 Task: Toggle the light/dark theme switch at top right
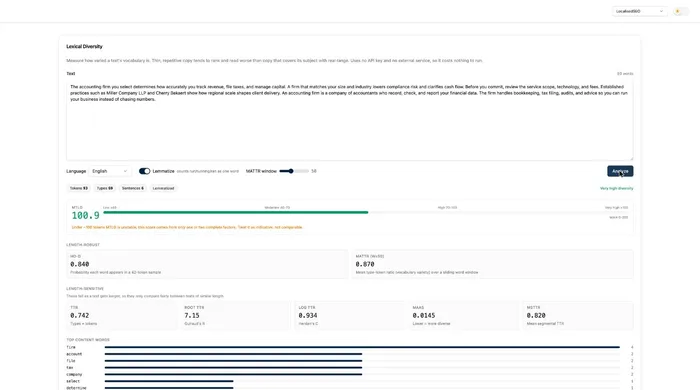[x=681, y=11]
